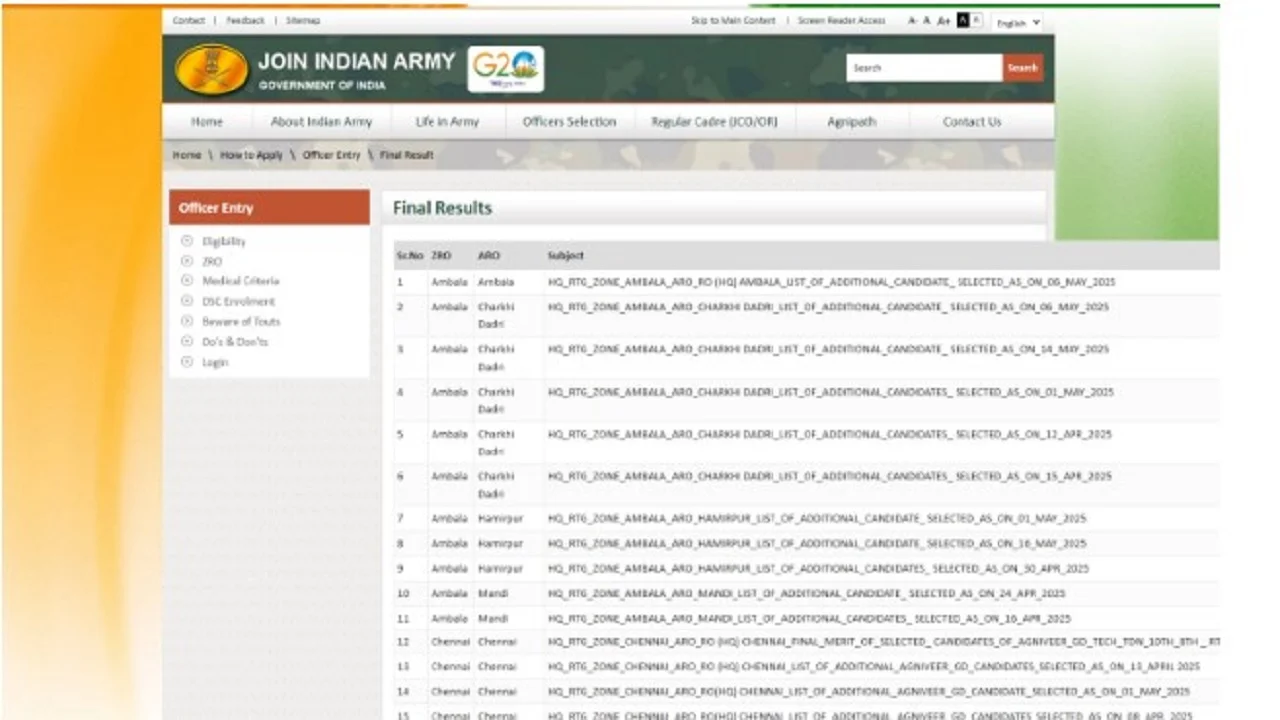This screenshot has height=720, width=1280.
Task: Expand the About Indian Army menu
Action: pos(321,121)
